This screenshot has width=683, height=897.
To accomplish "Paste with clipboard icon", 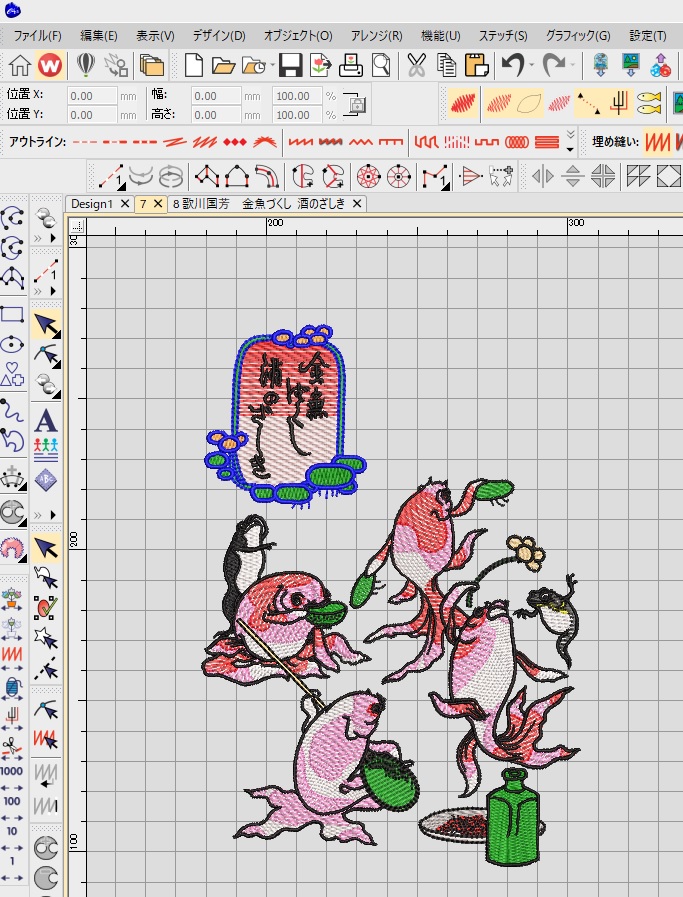I will (x=476, y=65).
